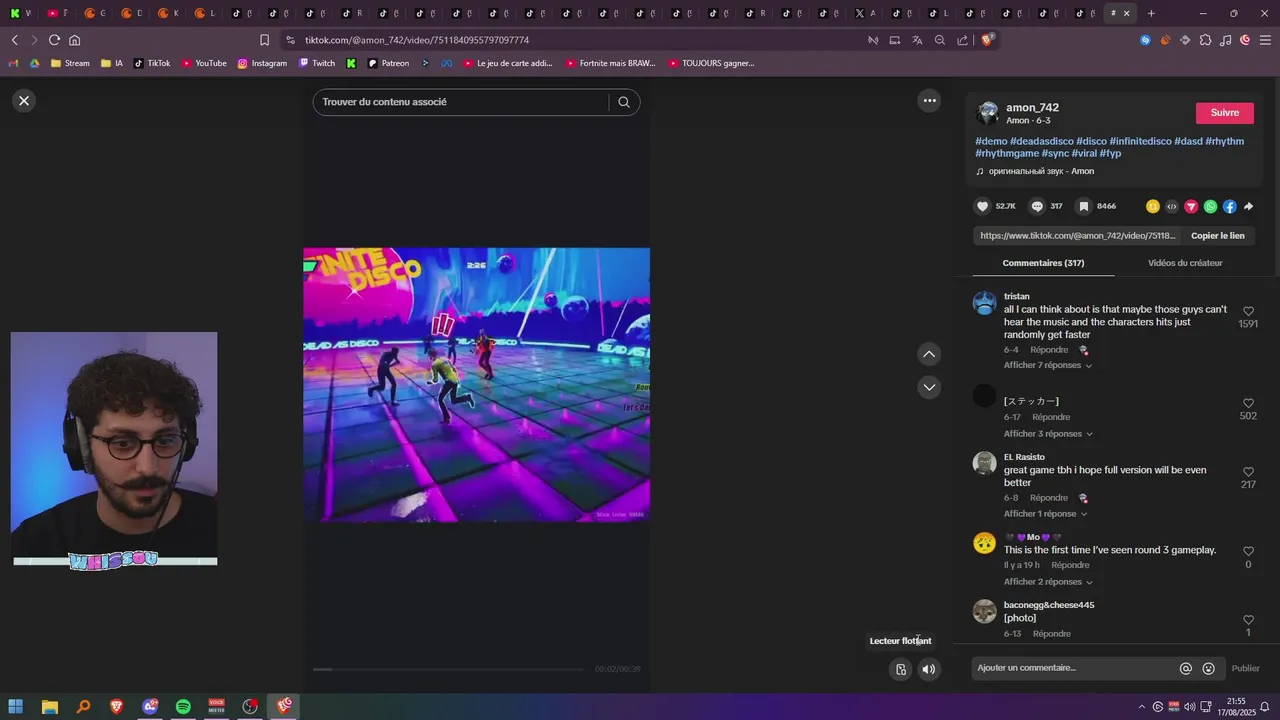Click the Suivre button

pyautogui.click(x=1224, y=113)
